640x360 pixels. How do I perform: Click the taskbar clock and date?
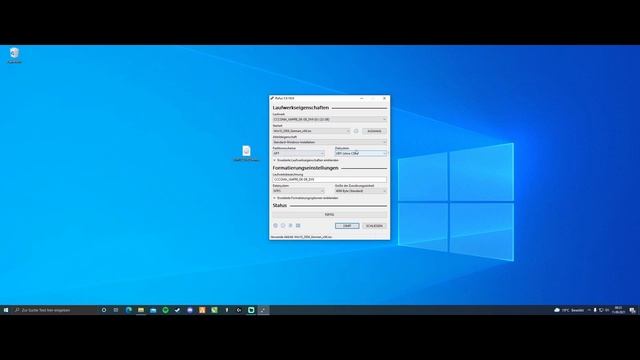pyautogui.click(x=618, y=310)
